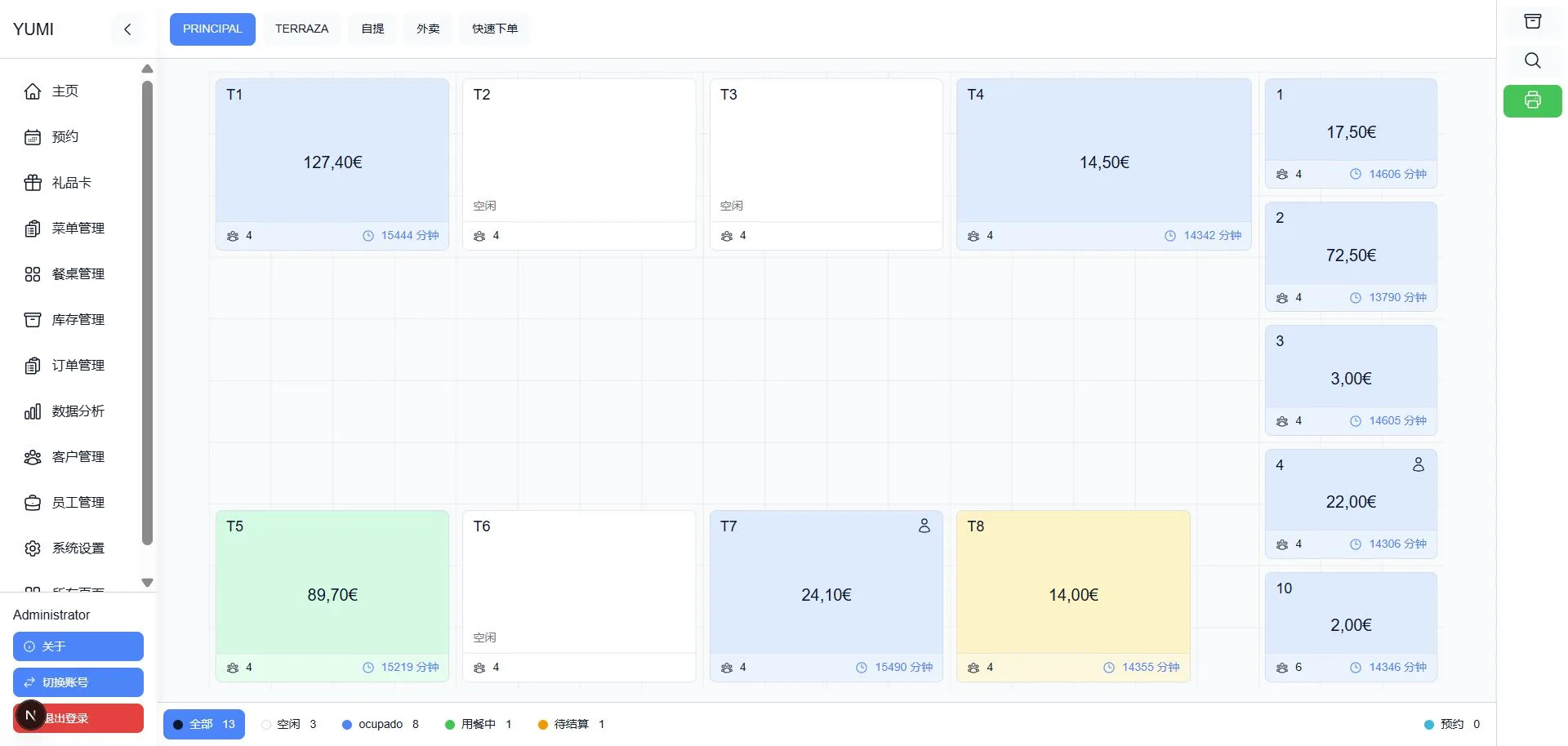1568x746 pixels.
Task: Filter tables by ocupado status
Action: click(x=381, y=725)
